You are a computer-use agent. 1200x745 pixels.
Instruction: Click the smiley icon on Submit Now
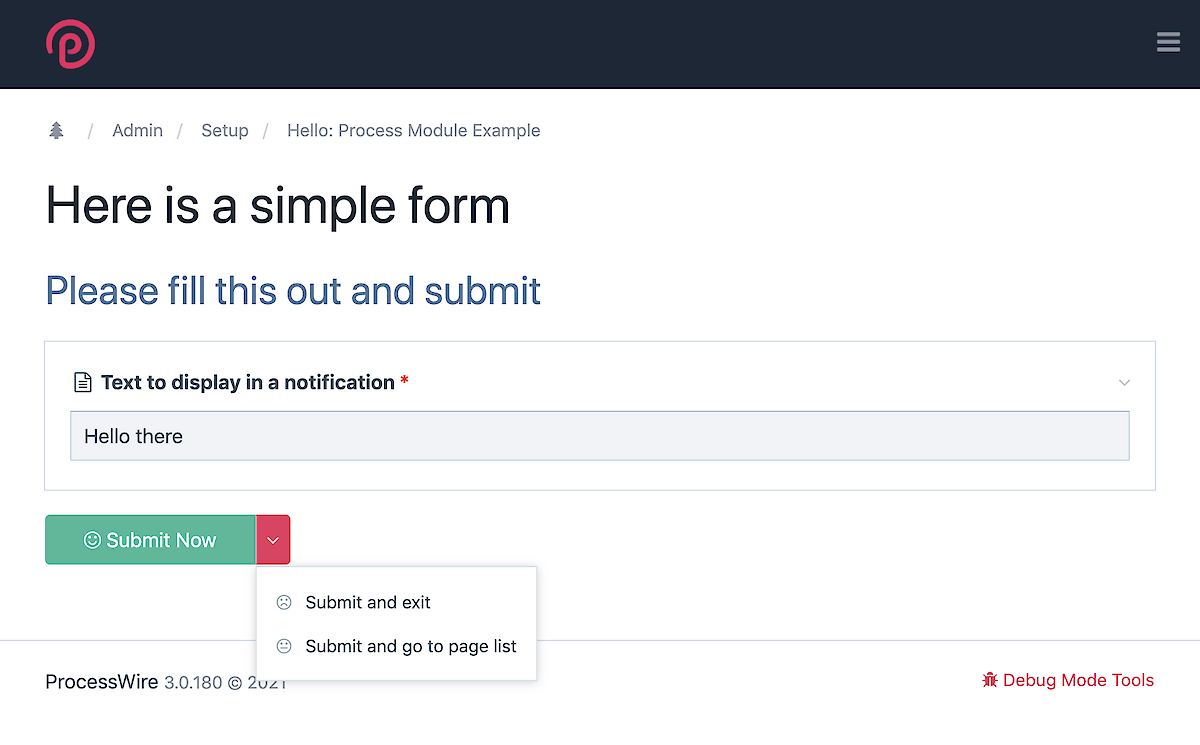92,540
